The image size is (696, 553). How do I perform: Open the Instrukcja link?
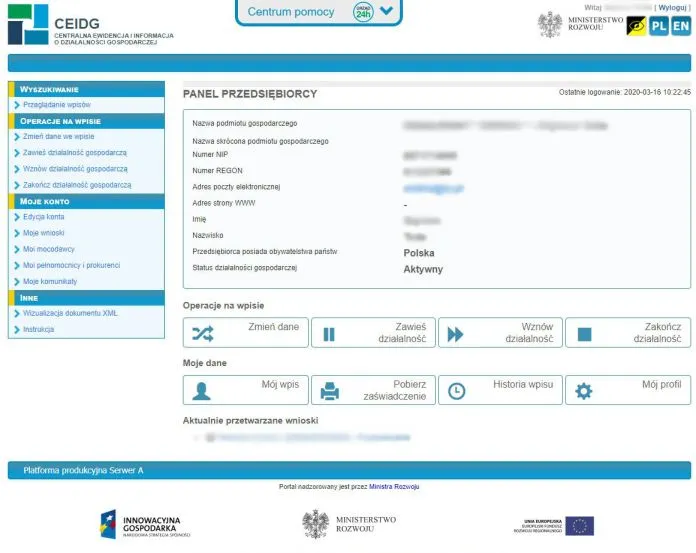point(39,329)
